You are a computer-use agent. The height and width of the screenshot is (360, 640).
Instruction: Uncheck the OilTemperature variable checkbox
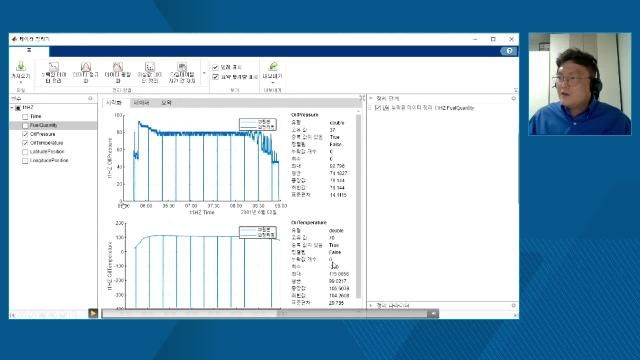(25, 143)
